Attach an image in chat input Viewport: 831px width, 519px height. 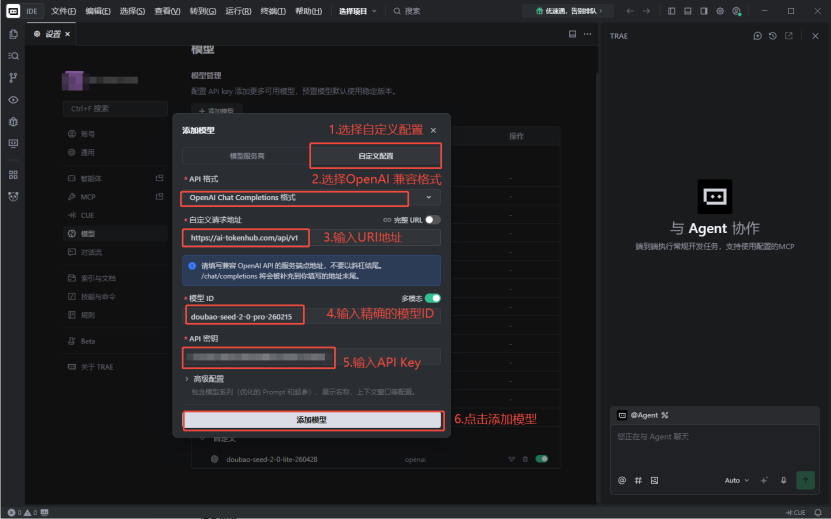coord(655,480)
